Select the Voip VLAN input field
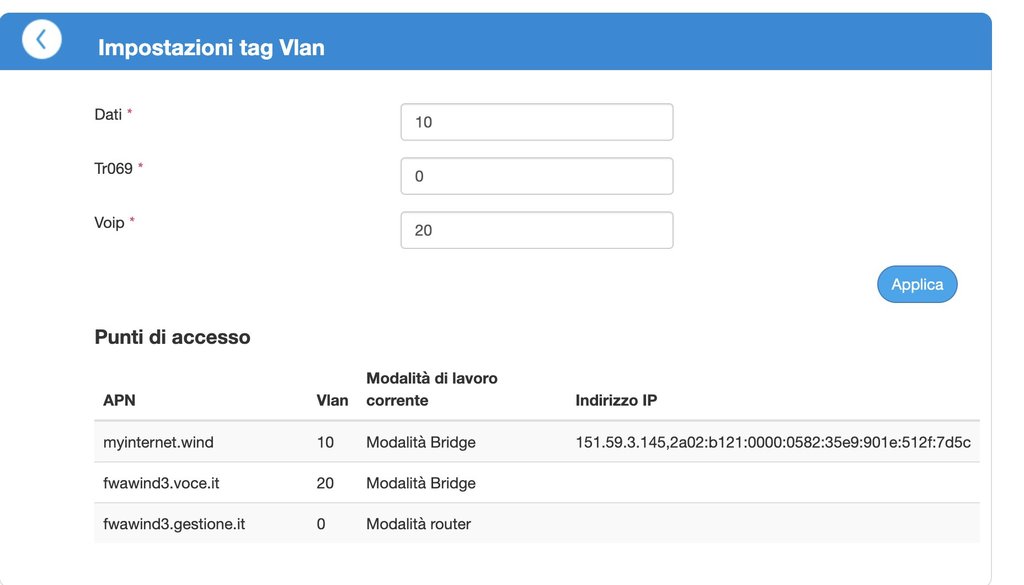 [536, 230]
